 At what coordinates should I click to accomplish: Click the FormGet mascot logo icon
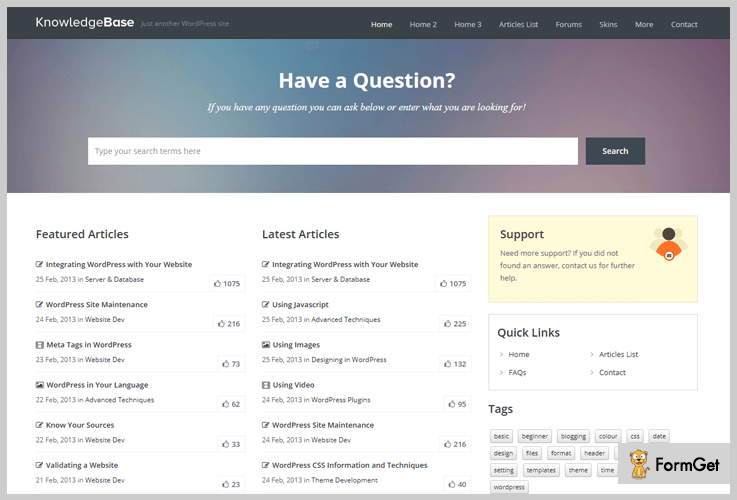(637, 464)
